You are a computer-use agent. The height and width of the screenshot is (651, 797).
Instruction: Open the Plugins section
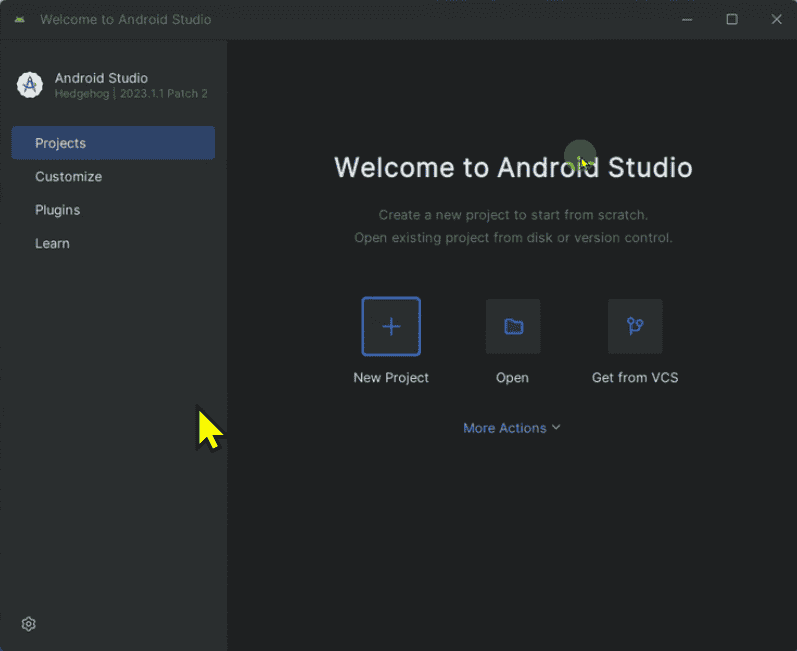(57, 210)
